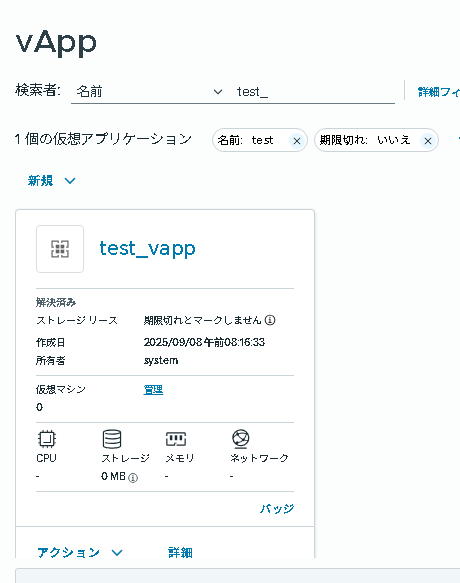Remove the 期限切れ: いいえ filter chip
The height and width of the screenshot is (583, 460).
tap(428, 141)
